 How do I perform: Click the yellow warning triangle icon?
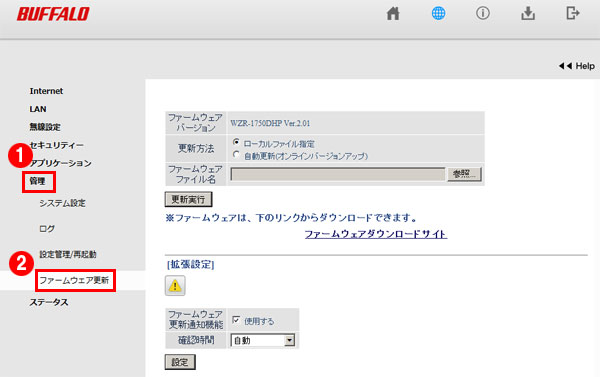(x=175, y=286)
